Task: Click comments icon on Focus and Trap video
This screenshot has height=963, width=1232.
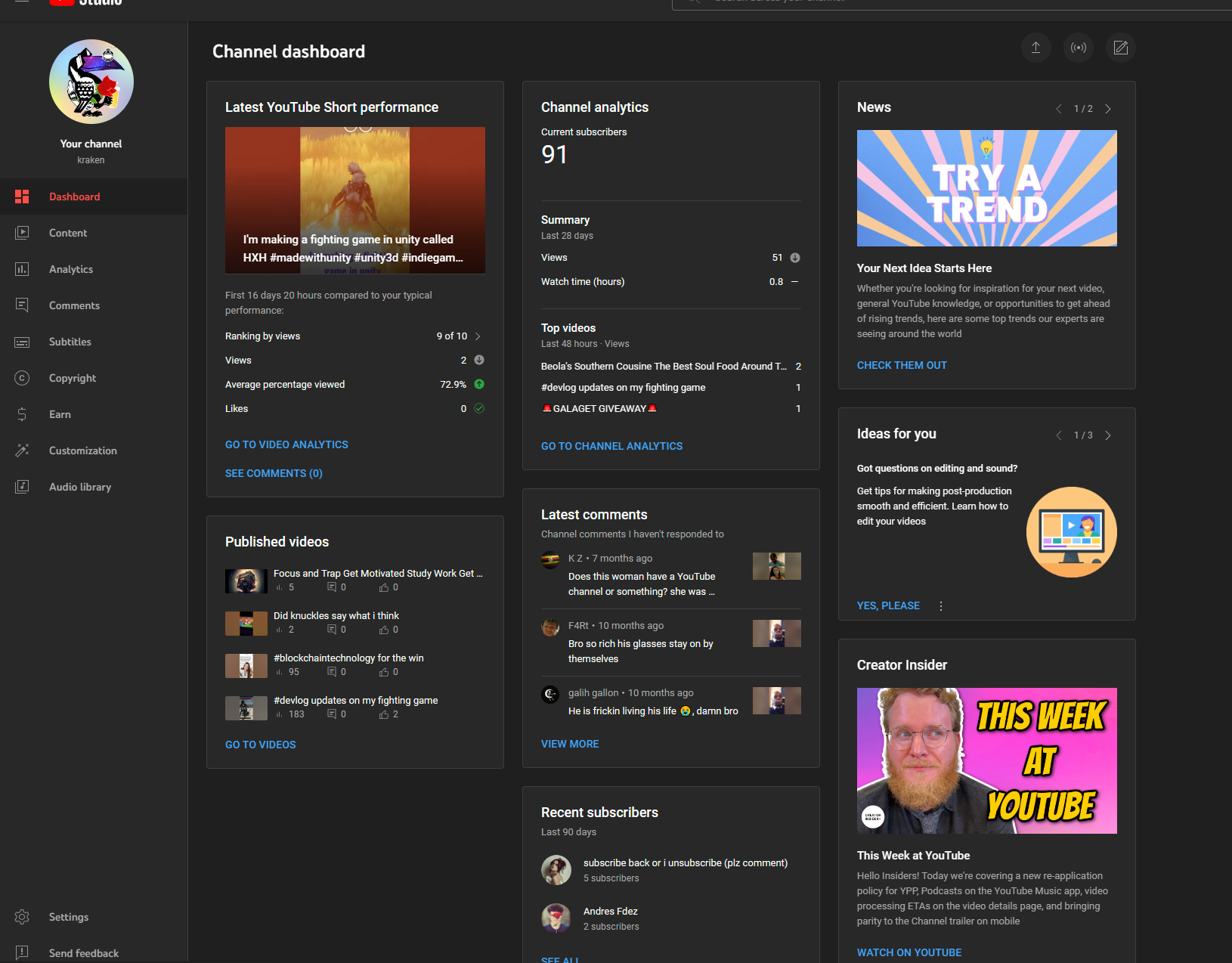Action: coord(332,587)
